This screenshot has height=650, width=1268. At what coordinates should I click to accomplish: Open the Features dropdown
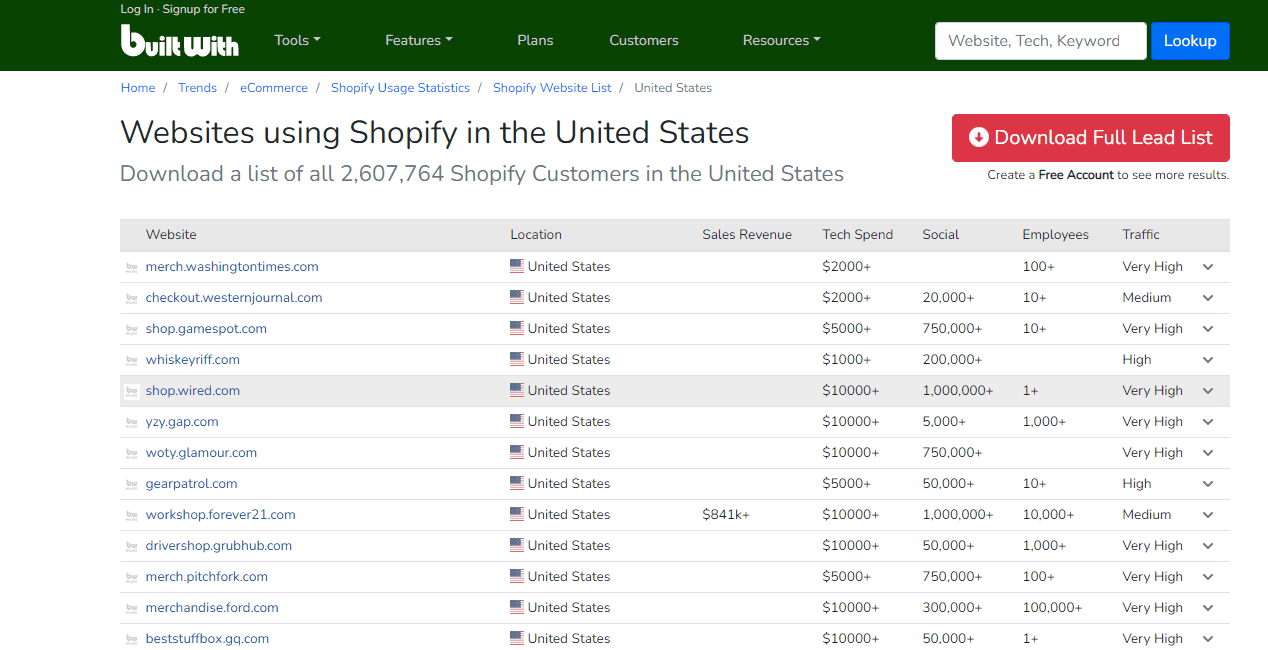(x=418, y=40)
